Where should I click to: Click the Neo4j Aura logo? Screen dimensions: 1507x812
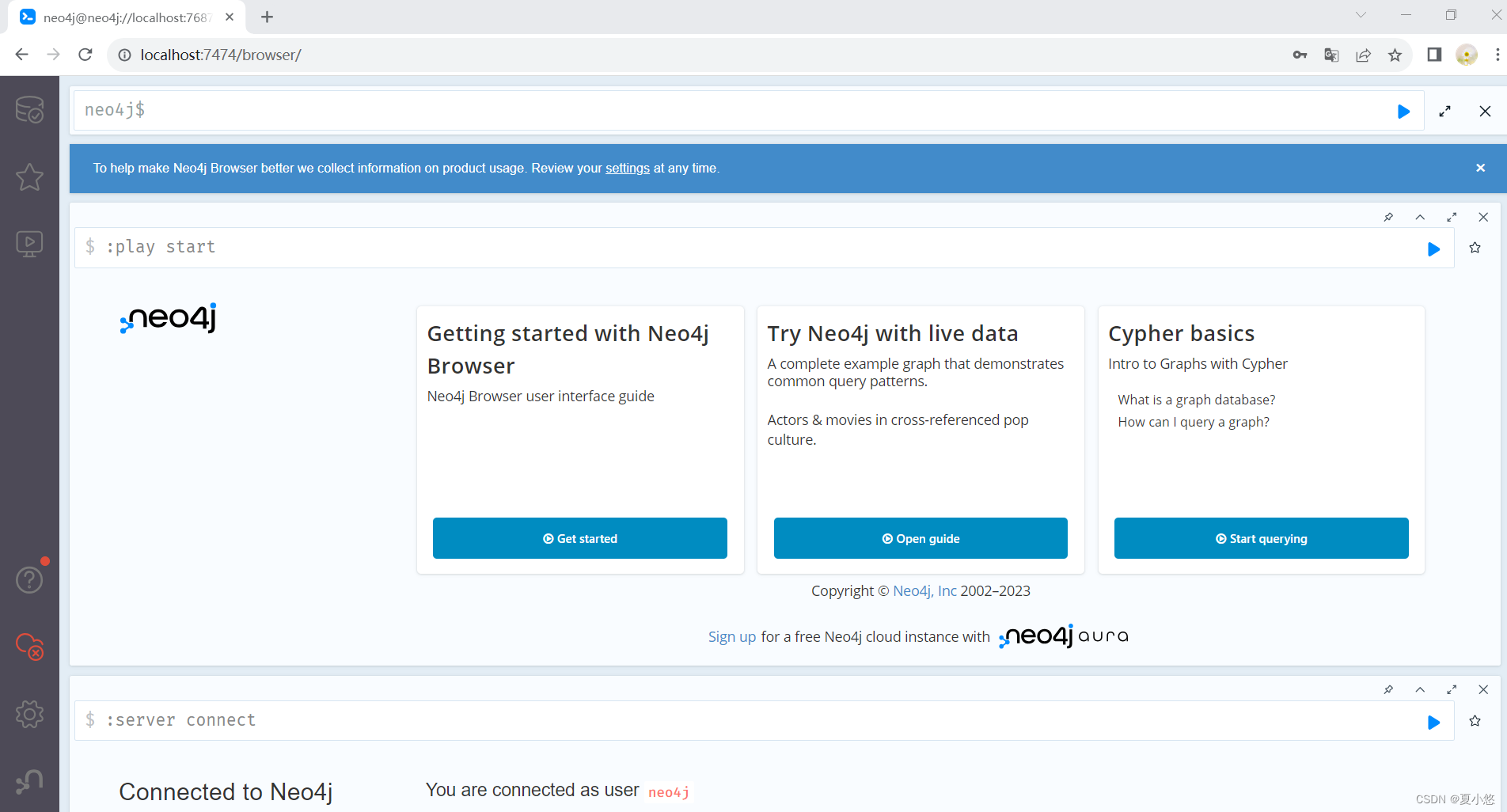[1064, 636]
